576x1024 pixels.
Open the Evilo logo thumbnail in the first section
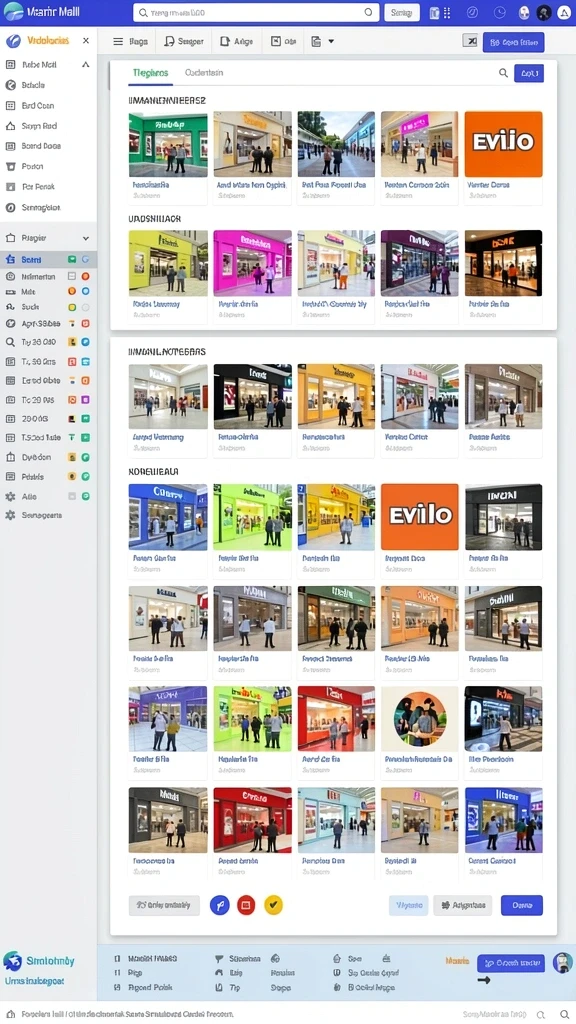click(504, 144)
